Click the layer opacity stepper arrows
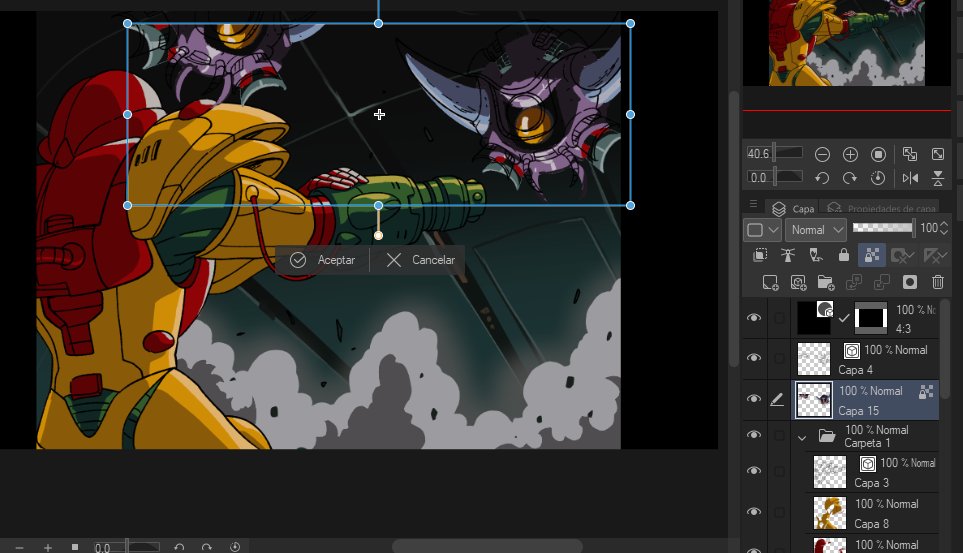 (x=944, y=229)
